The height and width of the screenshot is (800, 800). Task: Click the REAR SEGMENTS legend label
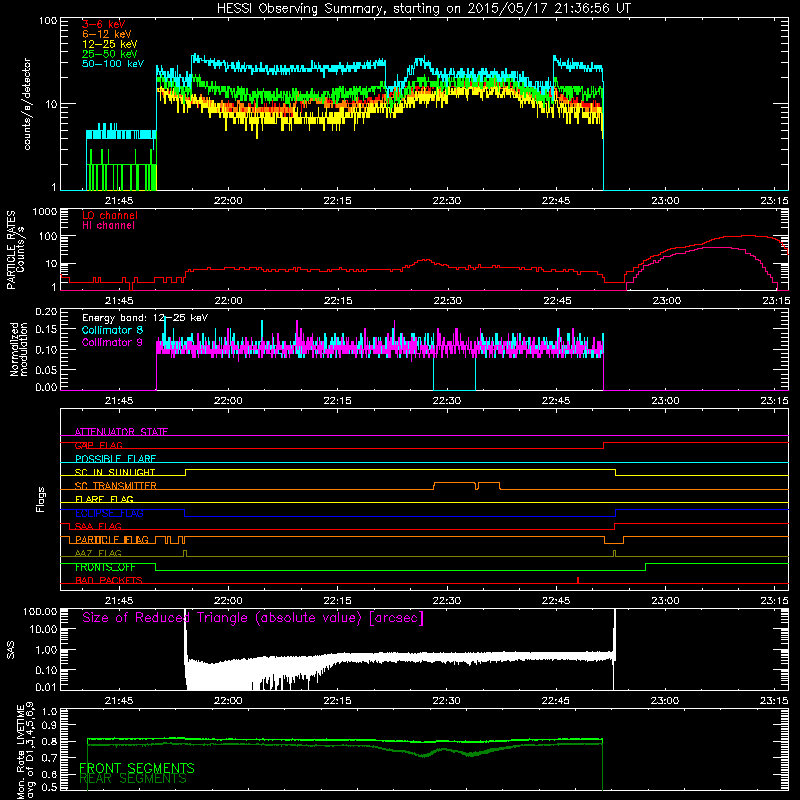(133, 779)
